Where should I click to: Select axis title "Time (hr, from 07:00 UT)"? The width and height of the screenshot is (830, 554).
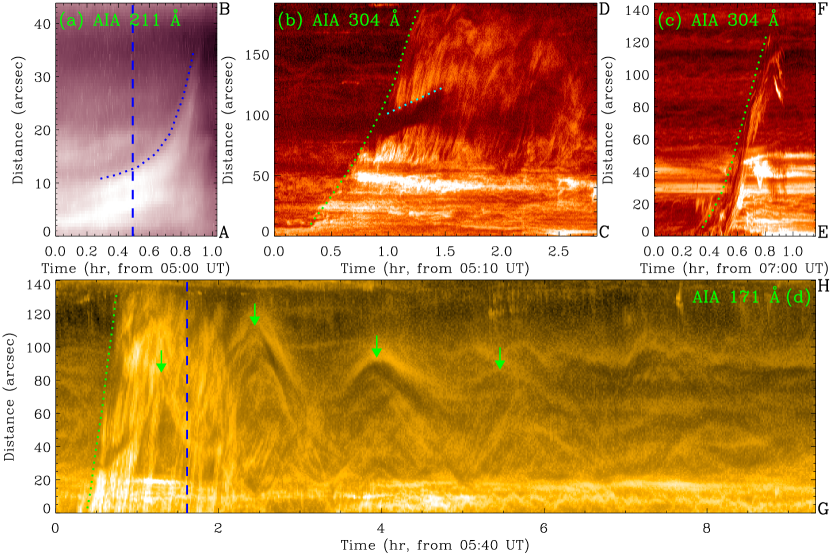click(735, 268)
